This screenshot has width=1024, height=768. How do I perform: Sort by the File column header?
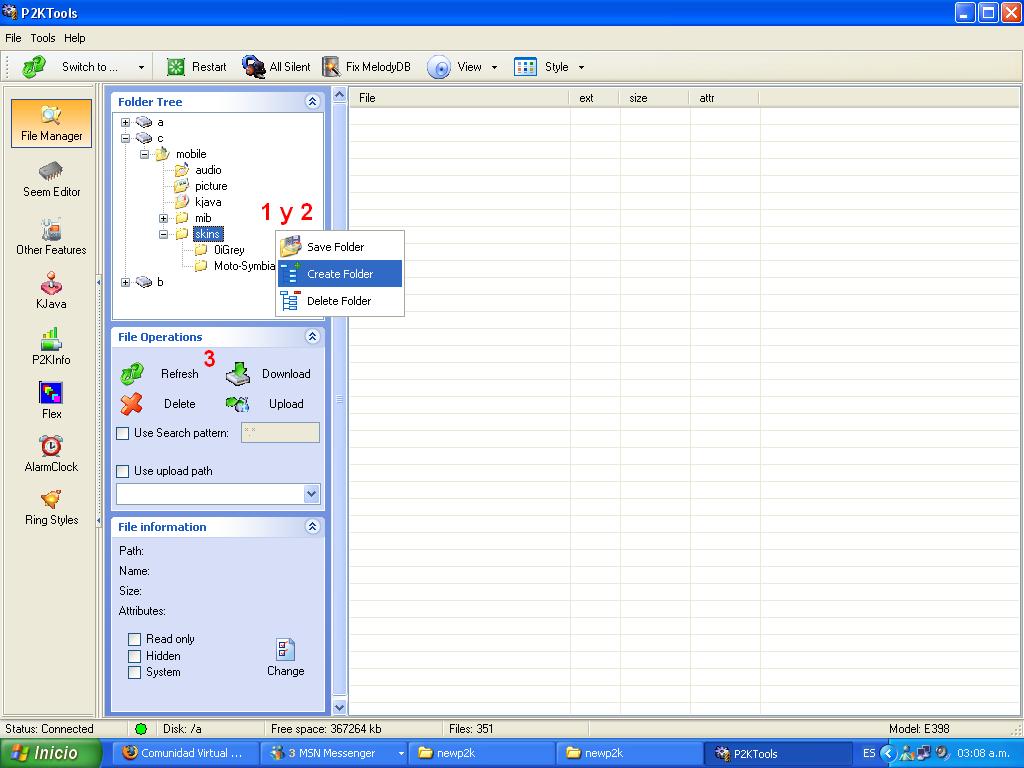460,98
